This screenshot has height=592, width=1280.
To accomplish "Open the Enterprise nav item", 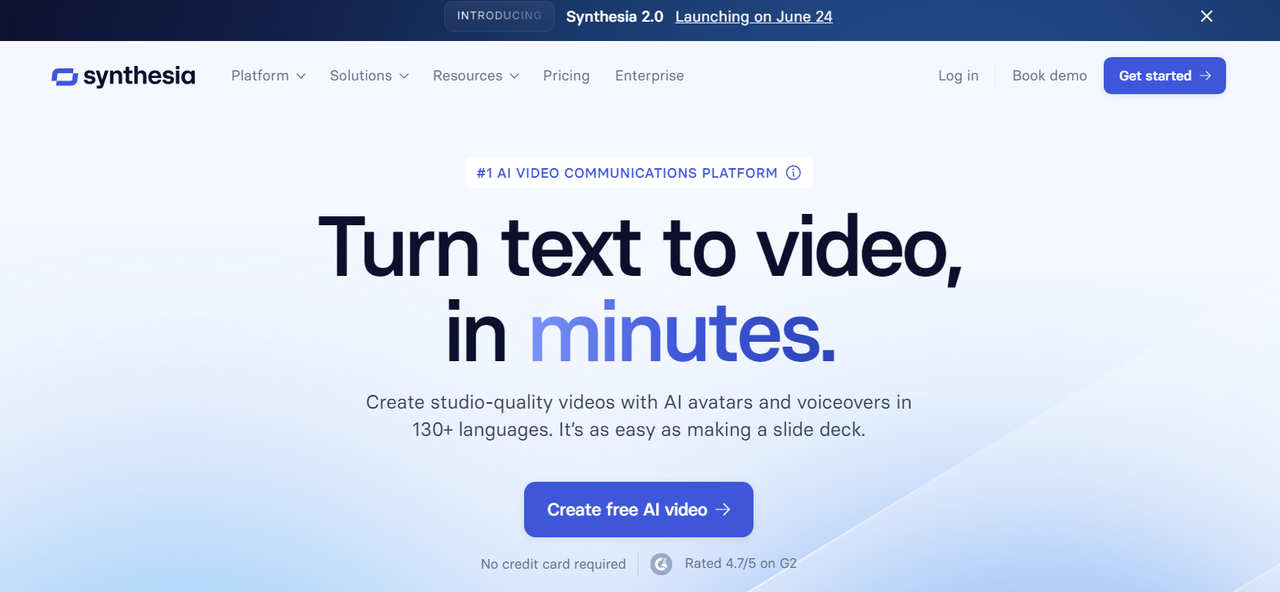I will 649,76.
